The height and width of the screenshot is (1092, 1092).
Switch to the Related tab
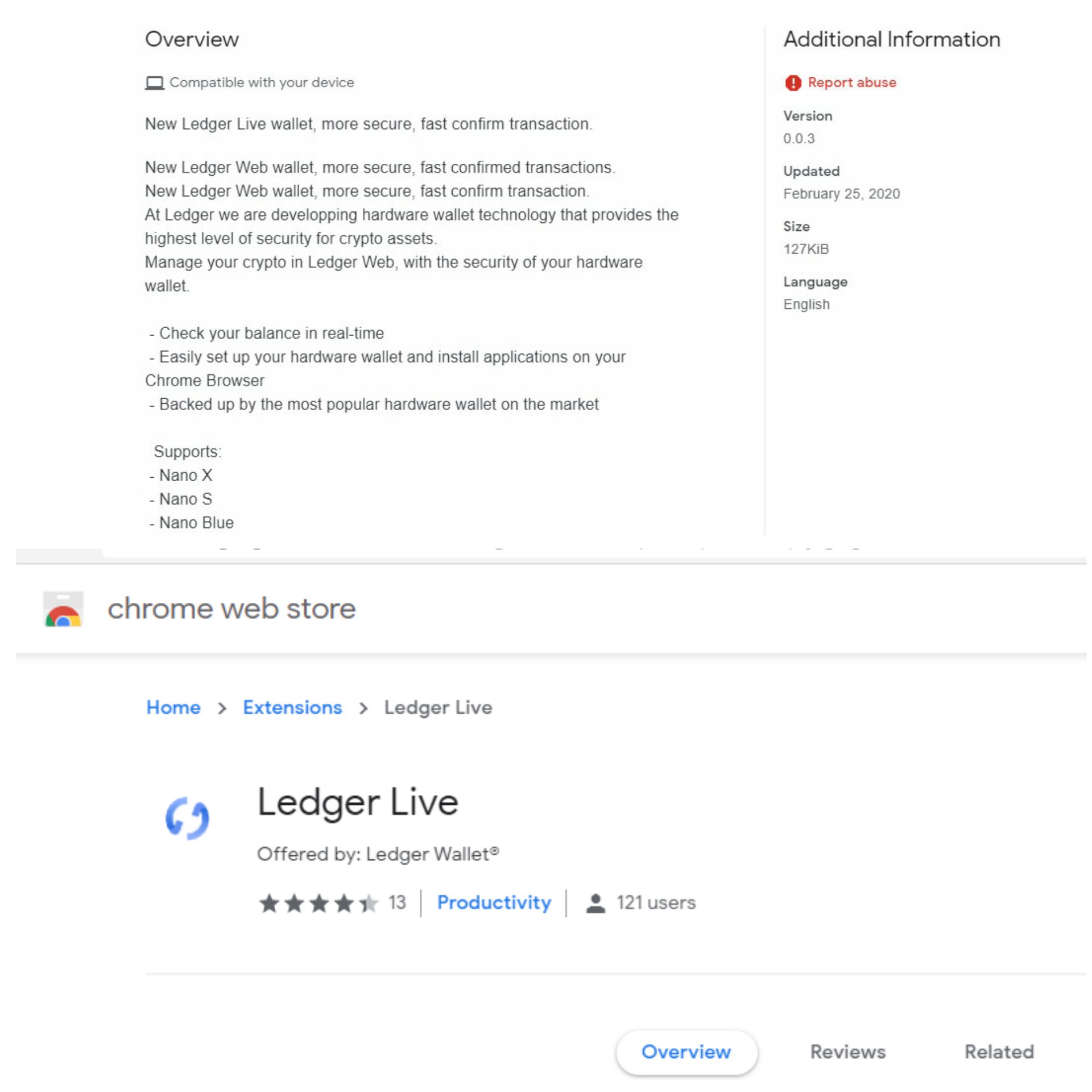click(x=999, y=1052)
